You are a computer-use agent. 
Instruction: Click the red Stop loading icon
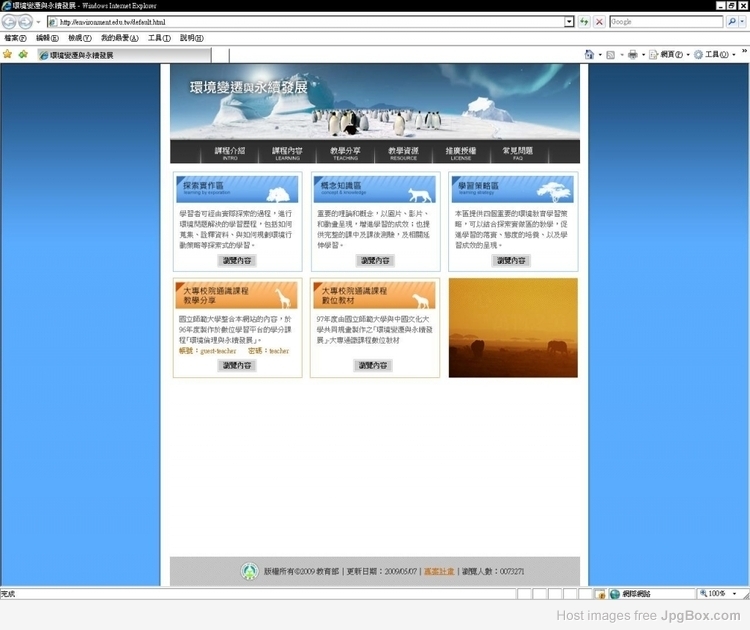(599, 21)
